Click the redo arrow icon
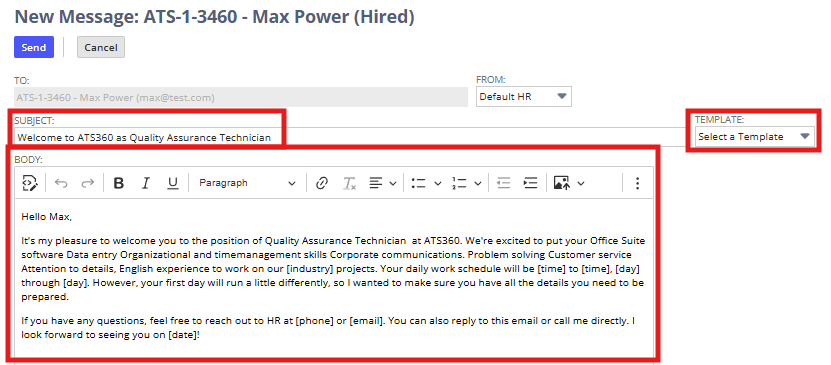Viewport: 831px width, 365px height. (87, 183)
